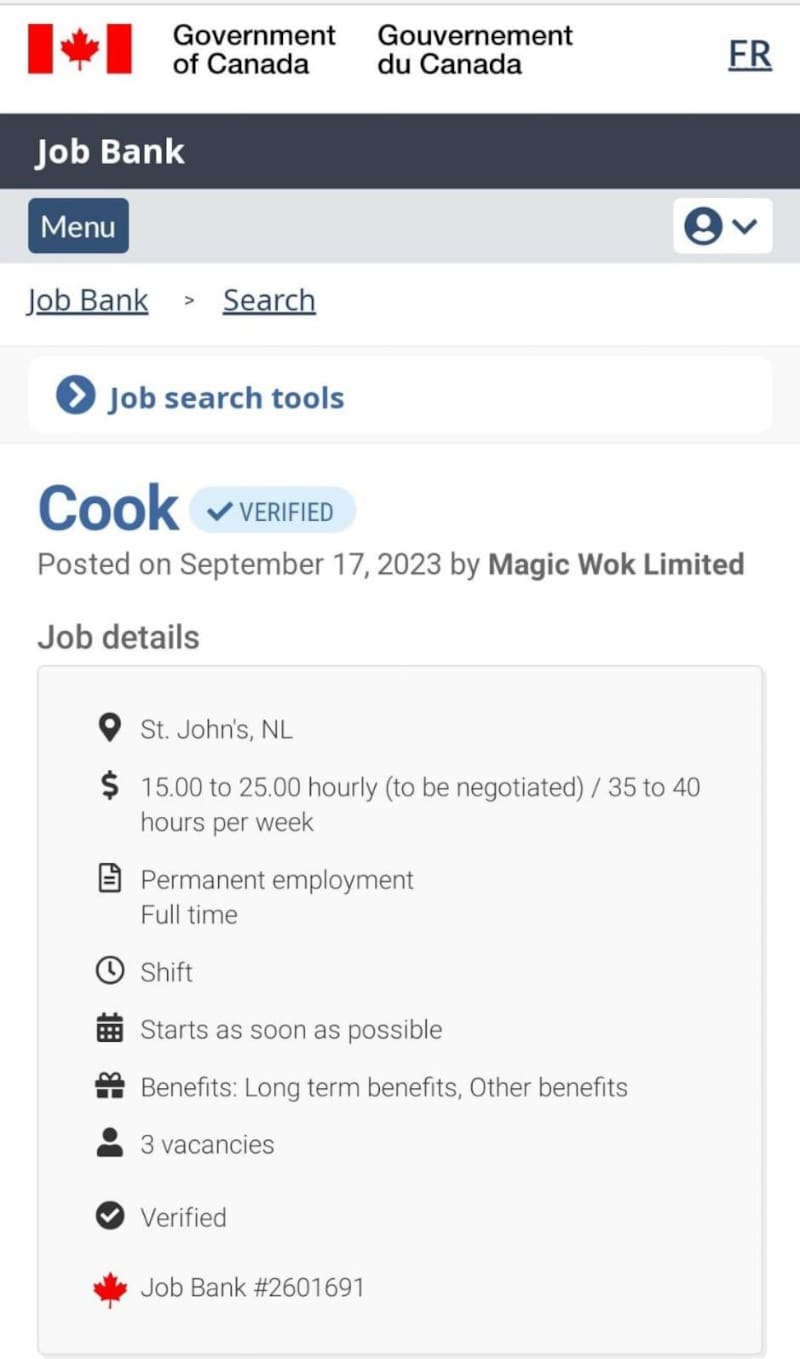
Task: Expand the Job search tools section
Action: click(201, 397)
